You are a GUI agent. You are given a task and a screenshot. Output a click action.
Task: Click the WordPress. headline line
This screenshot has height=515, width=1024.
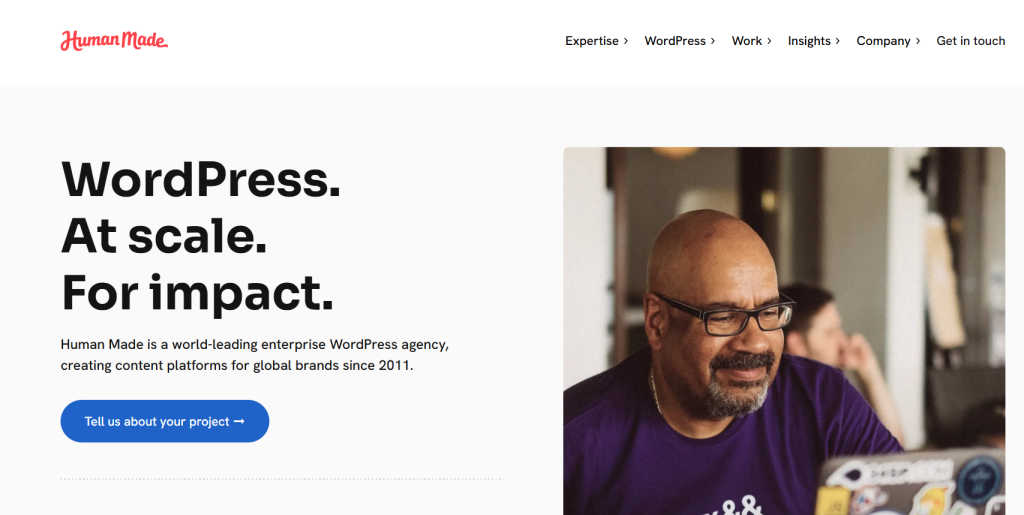[x=200, y=178]
